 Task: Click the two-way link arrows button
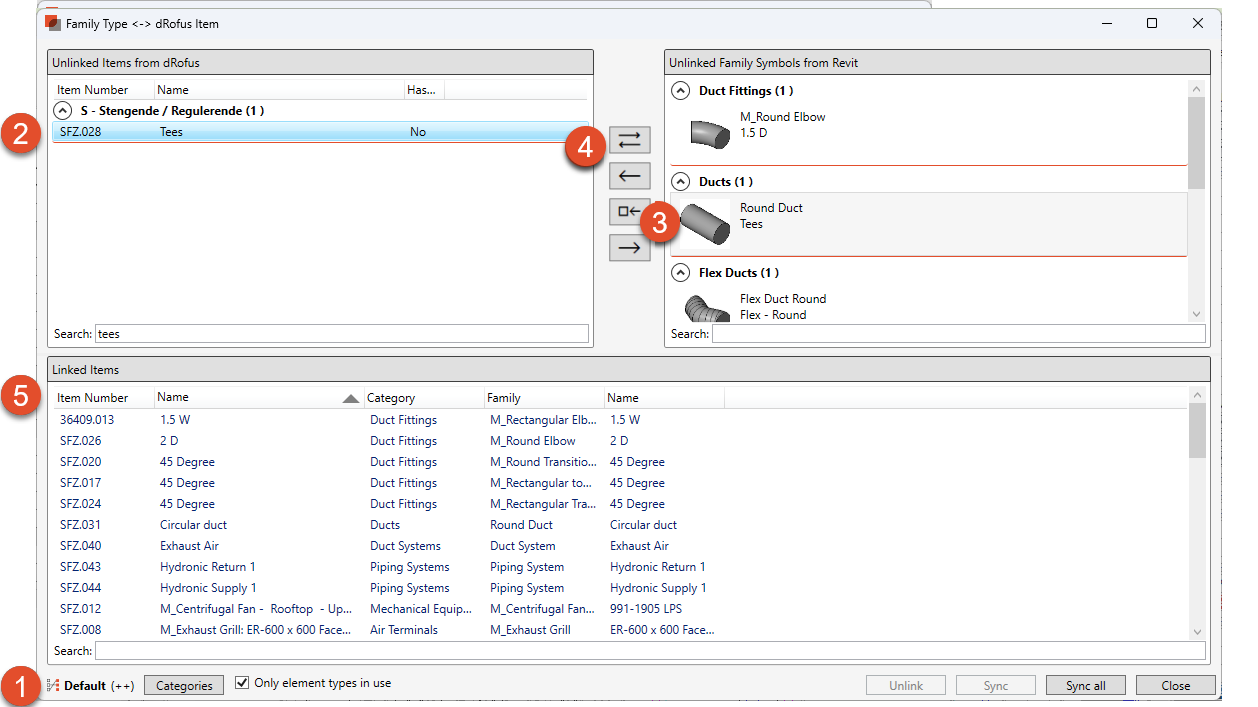630,140
